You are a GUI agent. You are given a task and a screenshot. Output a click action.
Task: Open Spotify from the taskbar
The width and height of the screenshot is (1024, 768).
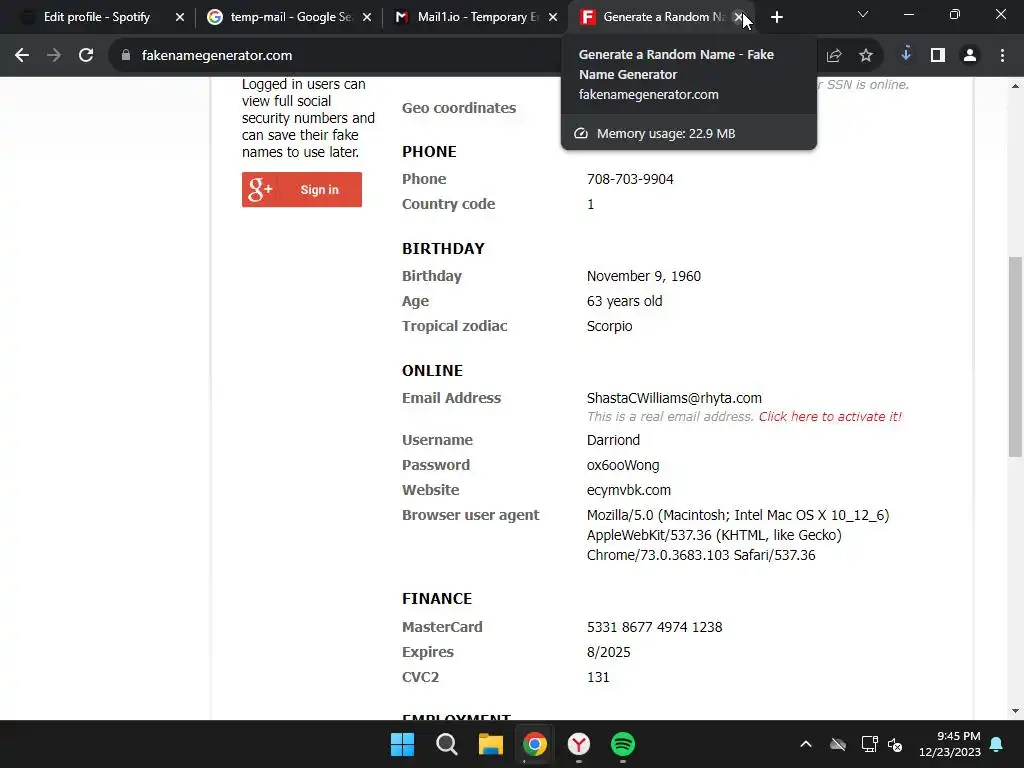point(622,744)
